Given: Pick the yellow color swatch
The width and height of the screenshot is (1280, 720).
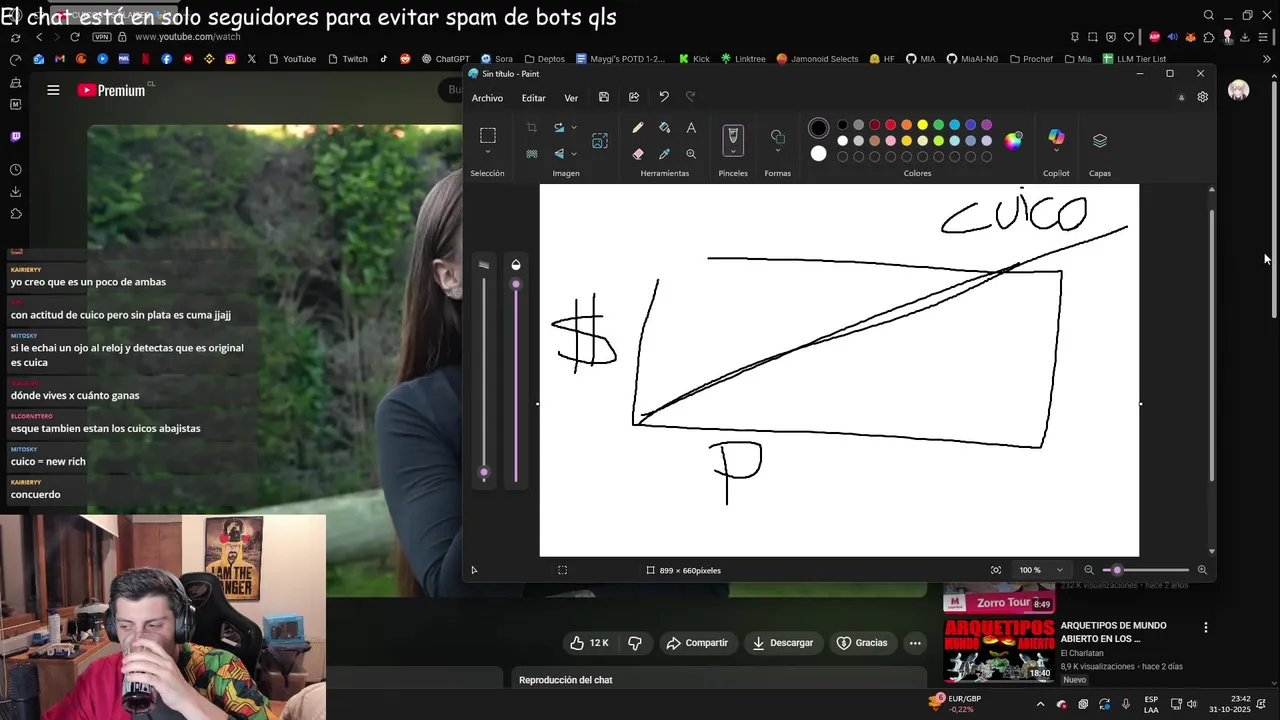Looking at the screenshot, I should [x=922, y=125].
